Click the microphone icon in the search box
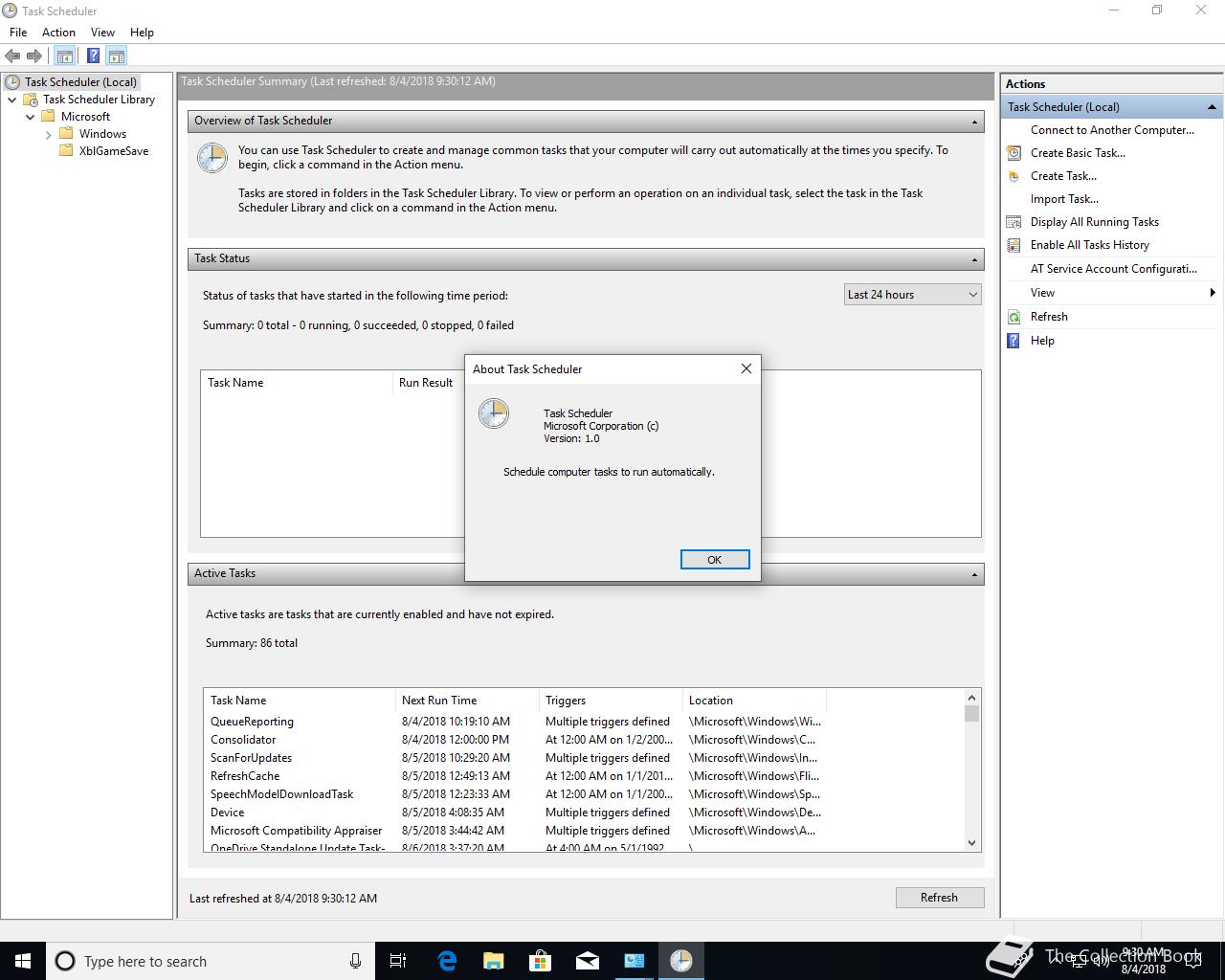 tap(355, 961)
